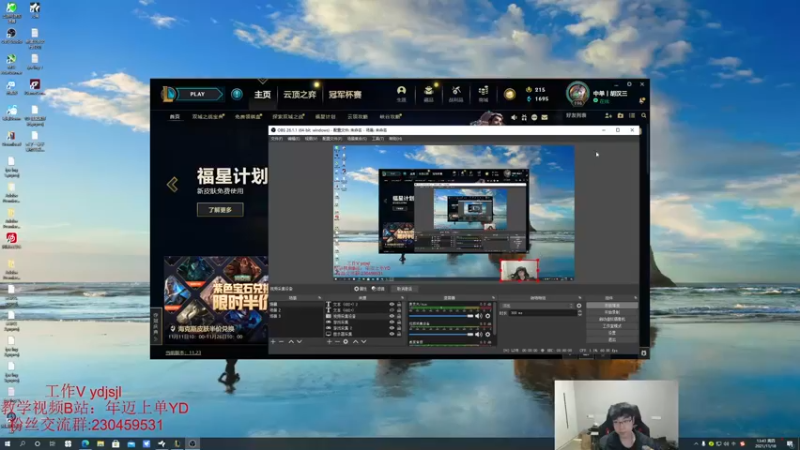This screenshot has width=800, height=450.
Task: Add a source with the sources plus icon
Action: point(330,341)
